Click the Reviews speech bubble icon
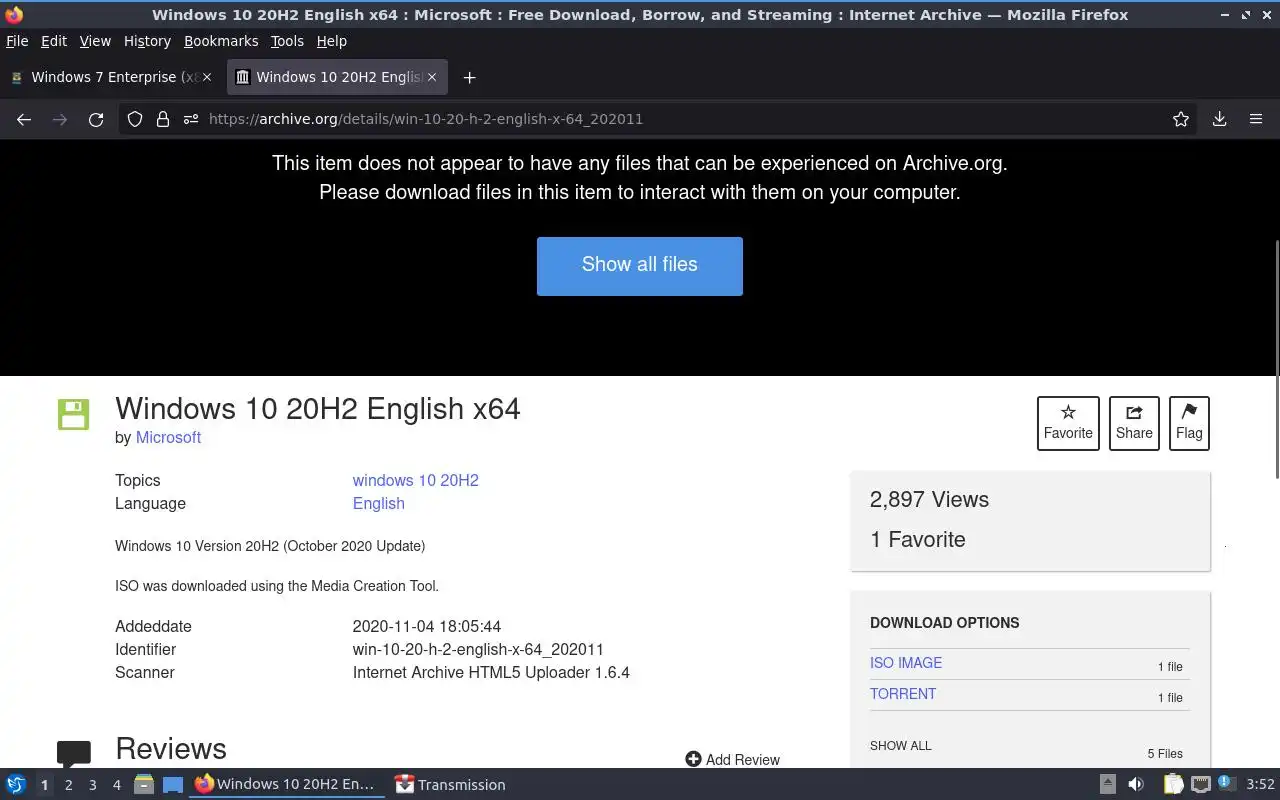The height and width of the screenshot is (800, 1280). [74, 754]
